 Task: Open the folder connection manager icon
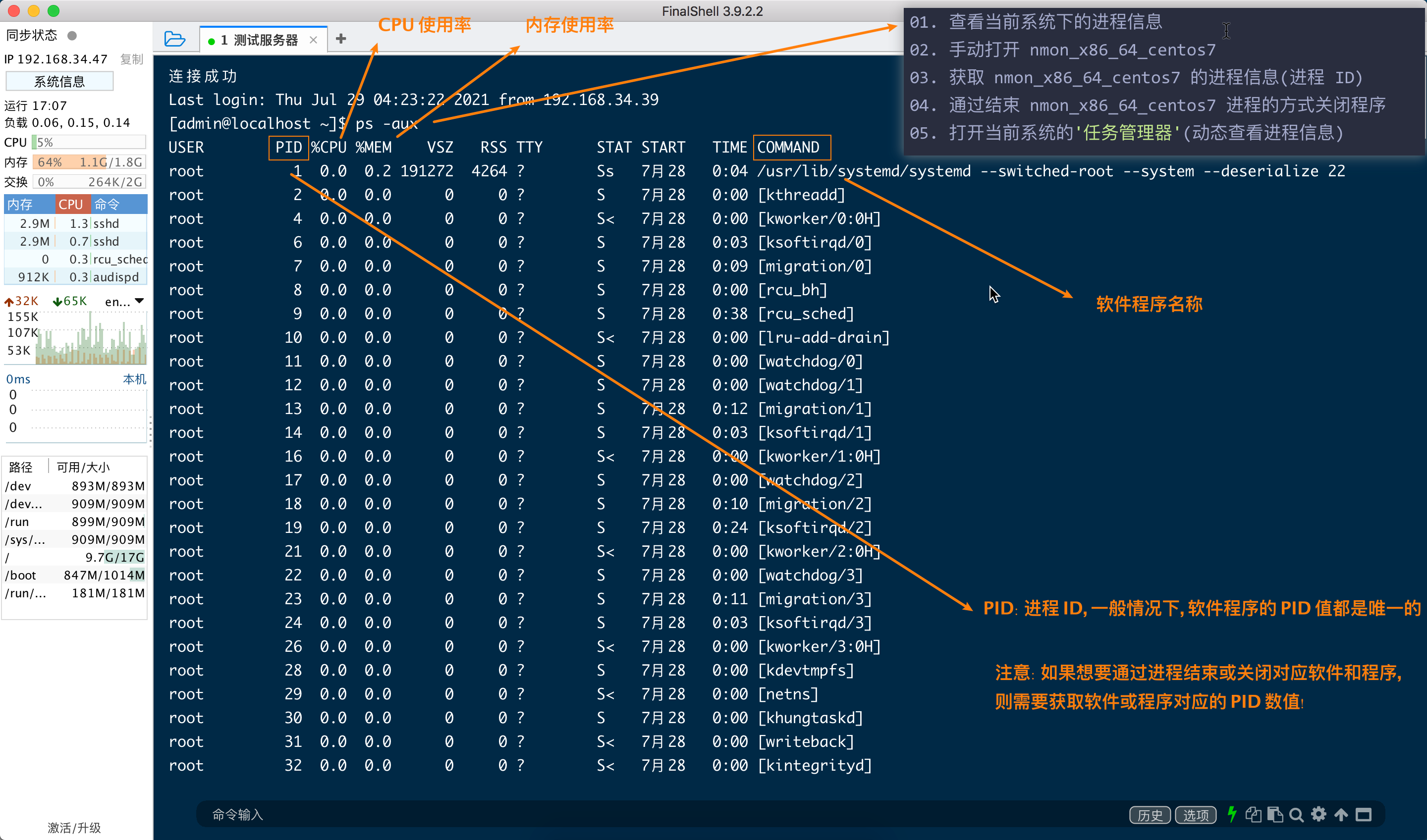pyautogui.click(x=174, y=39)
